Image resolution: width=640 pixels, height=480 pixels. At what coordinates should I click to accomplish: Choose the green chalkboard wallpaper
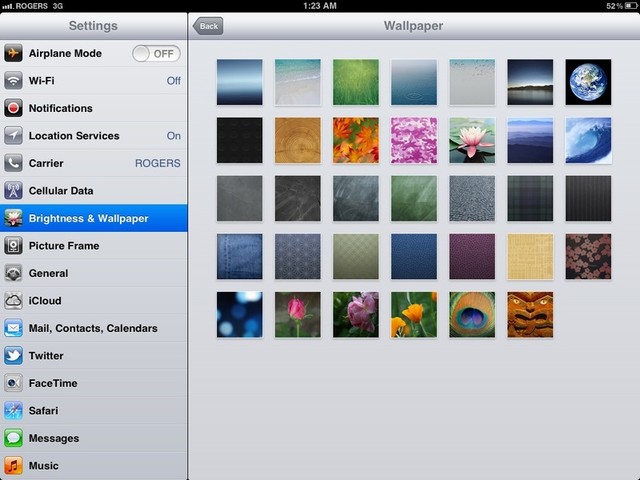click(414, 198)
